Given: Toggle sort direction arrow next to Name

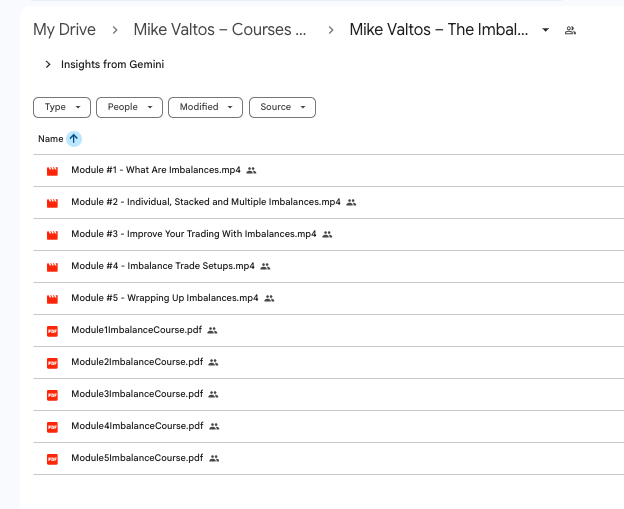Looking at the screenshot, I should point(74,139).
